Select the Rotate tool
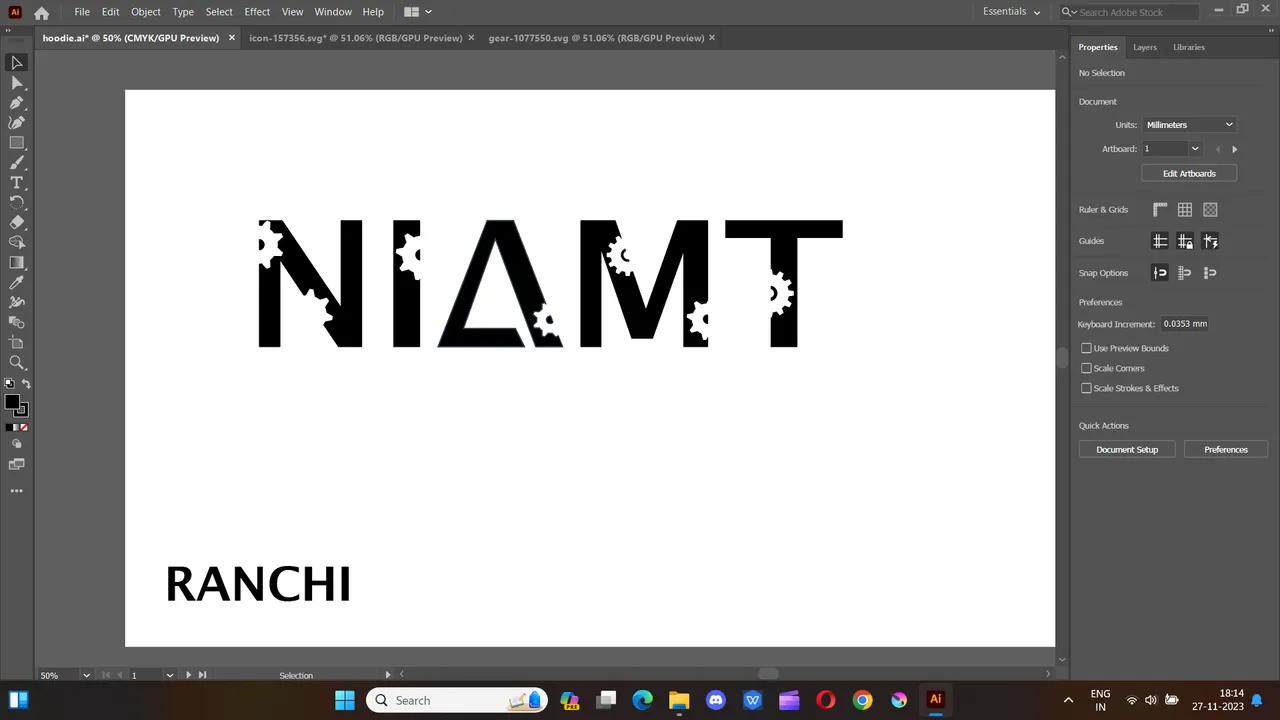Viewport: 1280px width, 720px height. click(x=16, y=202)
